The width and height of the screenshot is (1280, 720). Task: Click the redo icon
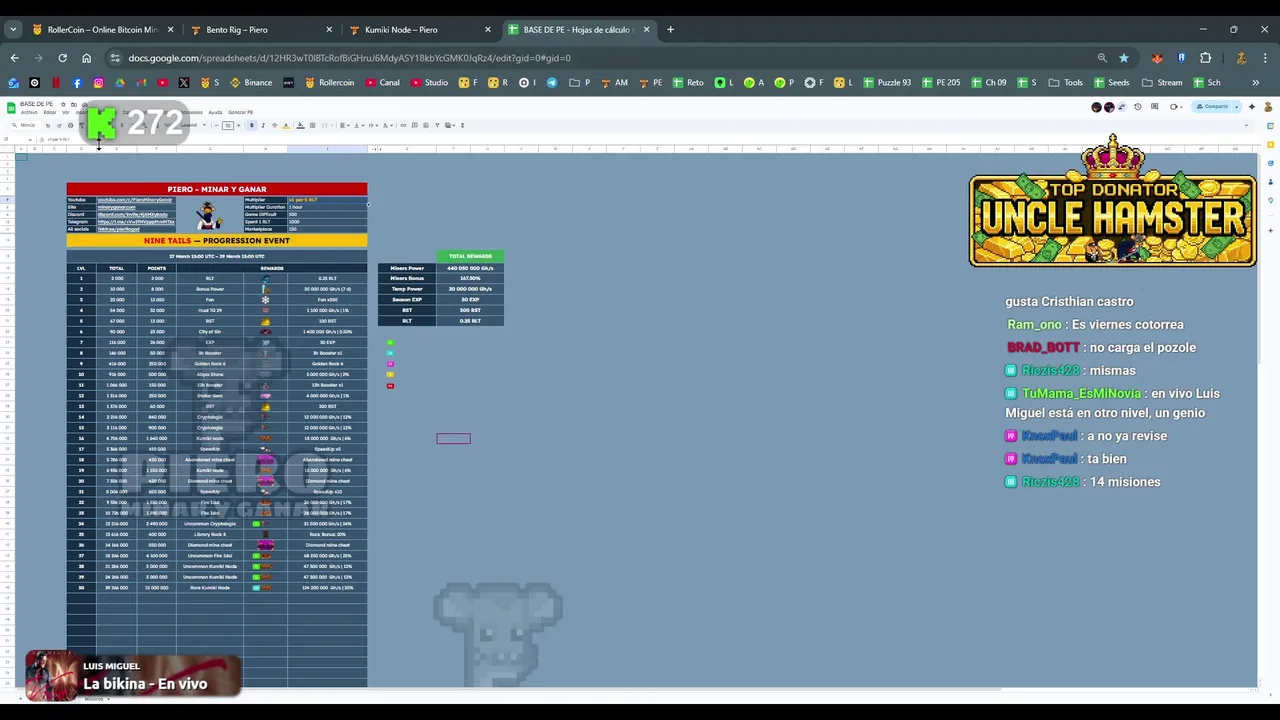pos(59,125)
